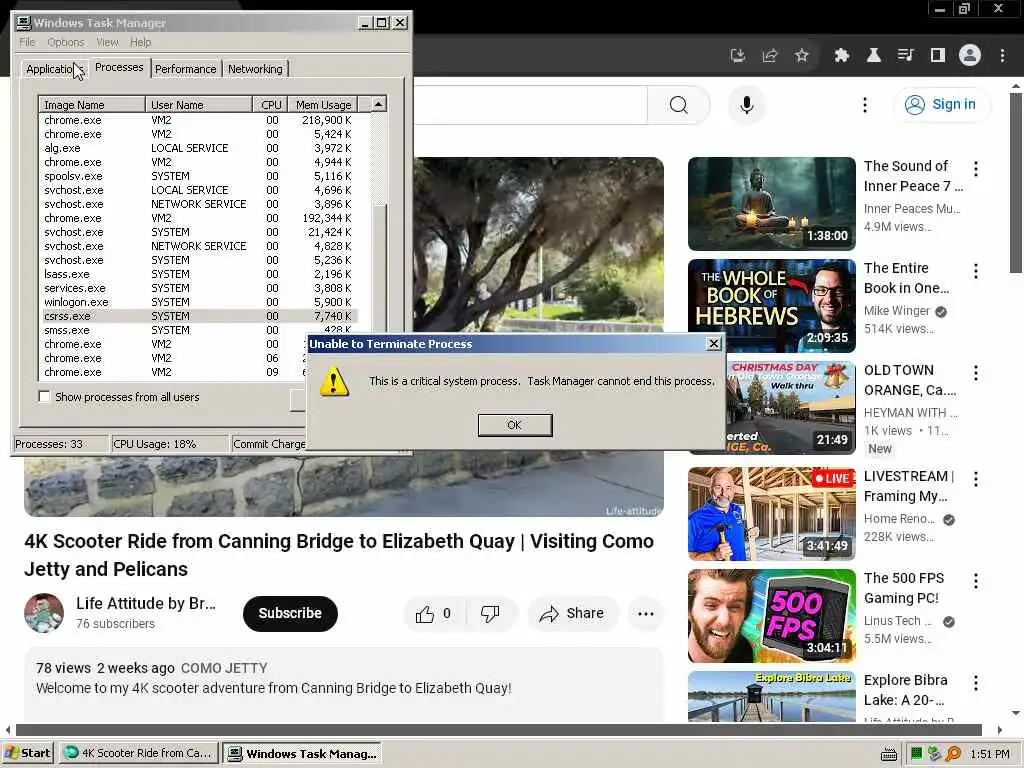The height and width of the screenshot is (768, 1024).
Task: Click the Chrome install app icon
Action: pos(737,56)
